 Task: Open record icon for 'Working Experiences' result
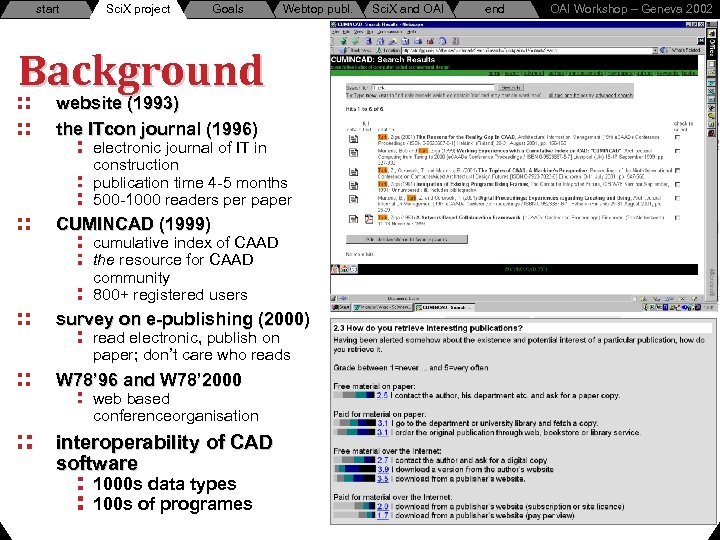coord(354,152)
